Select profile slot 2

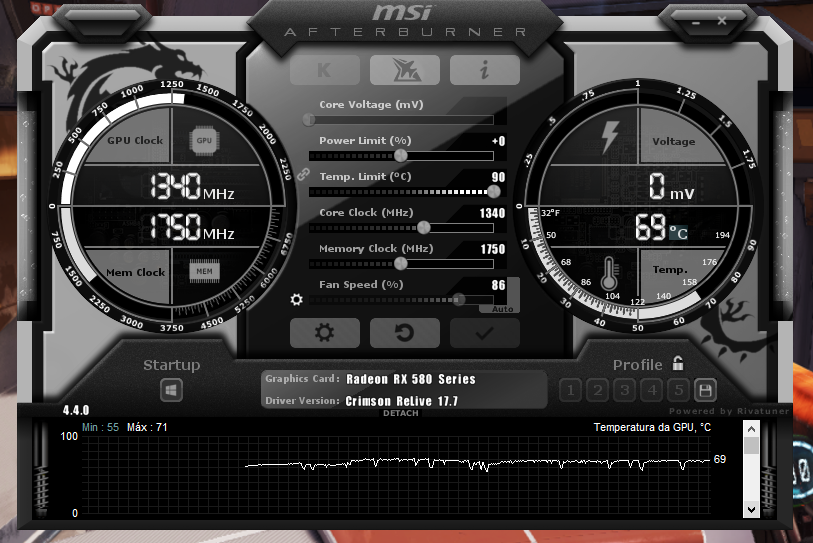click(x=597, y=391)
